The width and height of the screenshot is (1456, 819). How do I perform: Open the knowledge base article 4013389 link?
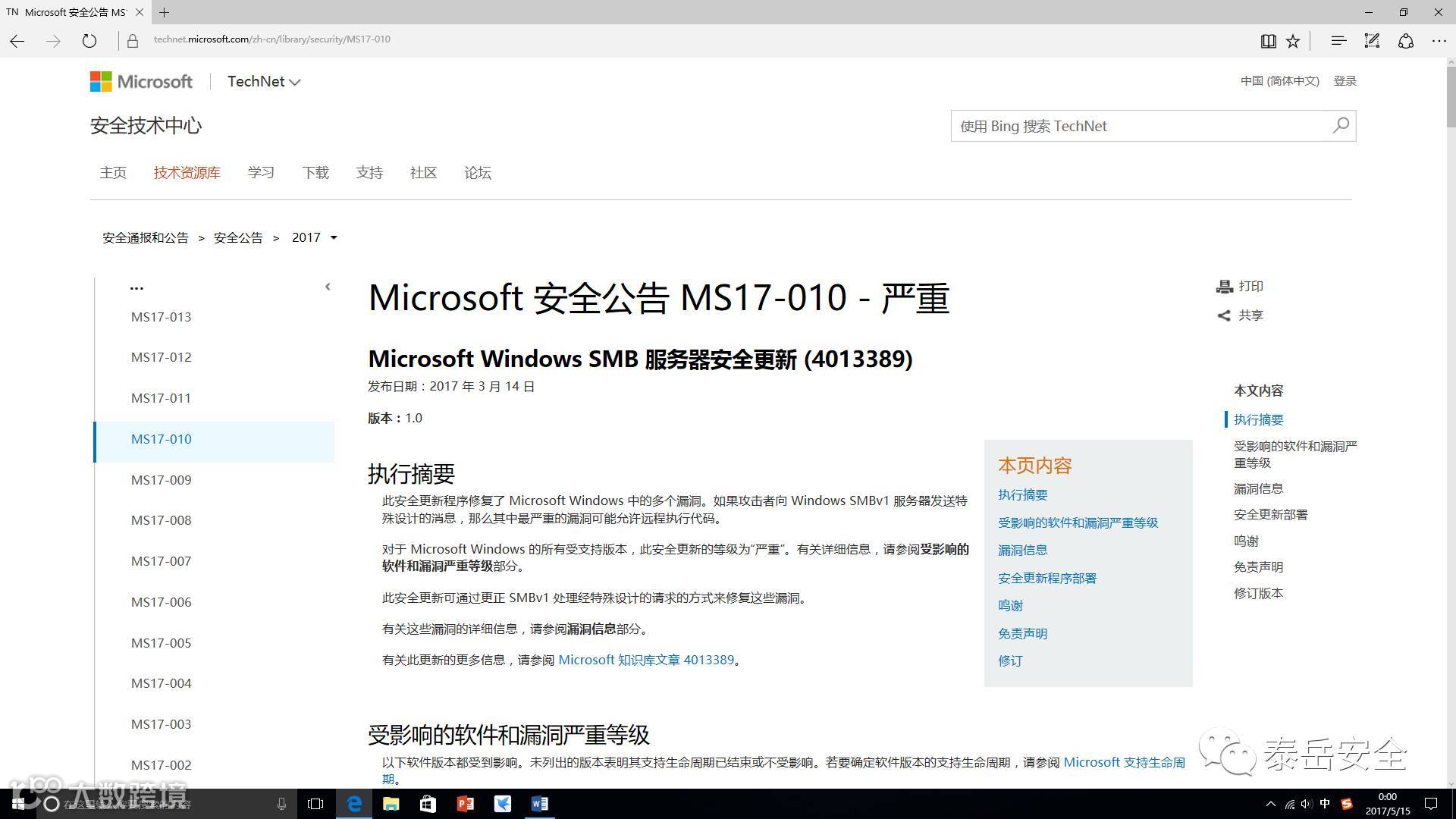point(645,660)
